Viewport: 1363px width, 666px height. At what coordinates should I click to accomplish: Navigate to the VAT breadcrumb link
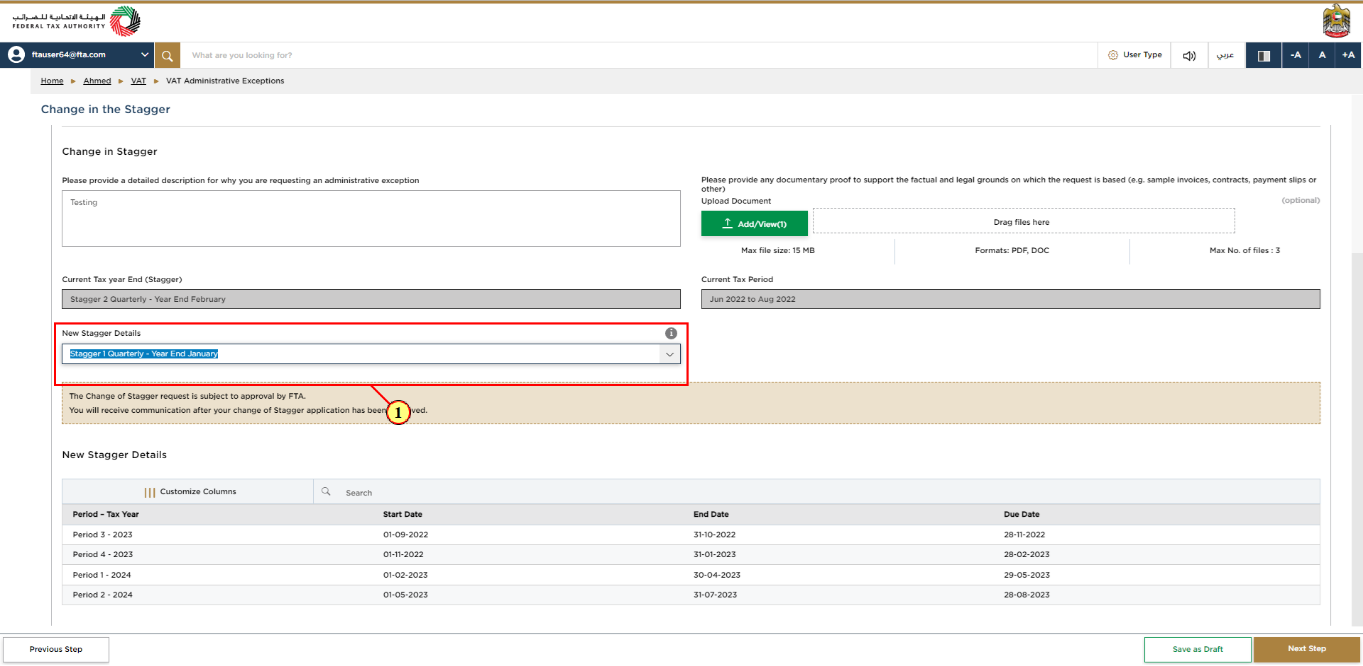pos(138,81)
